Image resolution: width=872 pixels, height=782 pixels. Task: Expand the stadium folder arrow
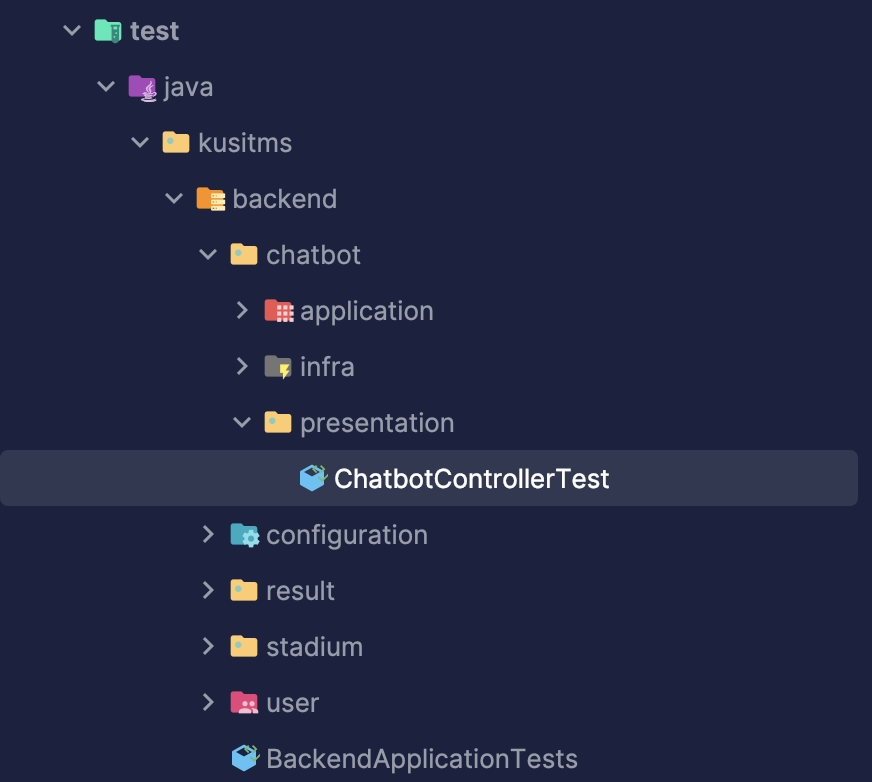[208, 647]
